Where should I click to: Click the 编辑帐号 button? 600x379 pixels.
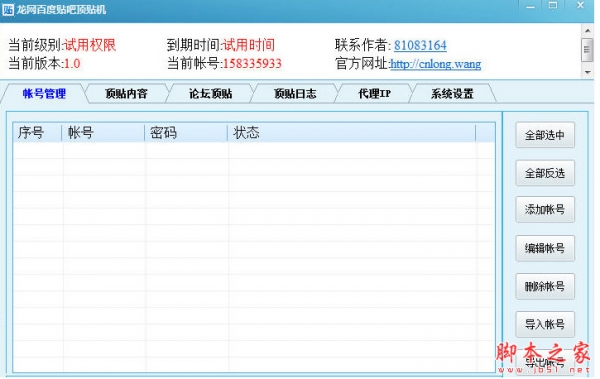tap(545, 248)
